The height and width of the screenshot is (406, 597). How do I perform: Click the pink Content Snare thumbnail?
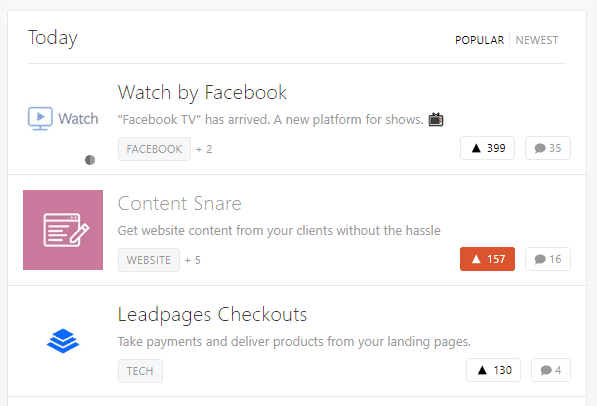coord(63,230)
